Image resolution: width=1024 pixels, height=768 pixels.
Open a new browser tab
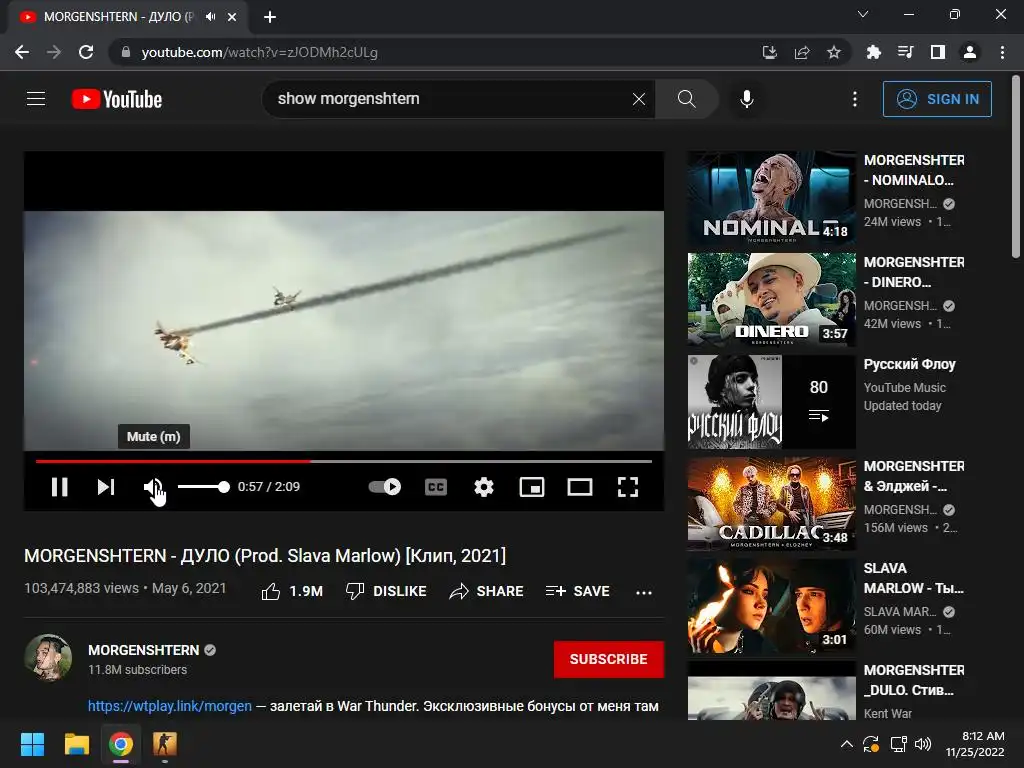pyautogui.click(x=270, y=17)
